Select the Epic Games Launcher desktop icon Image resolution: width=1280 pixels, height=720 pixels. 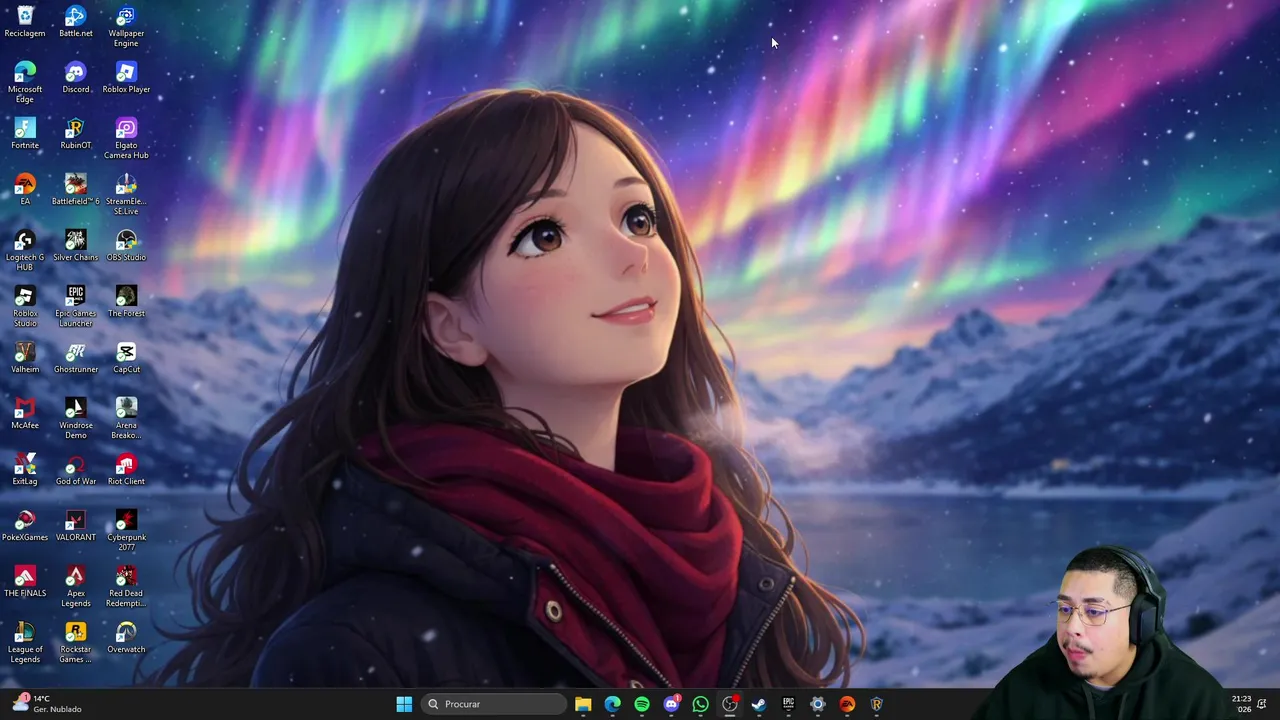tap(75, 307)
